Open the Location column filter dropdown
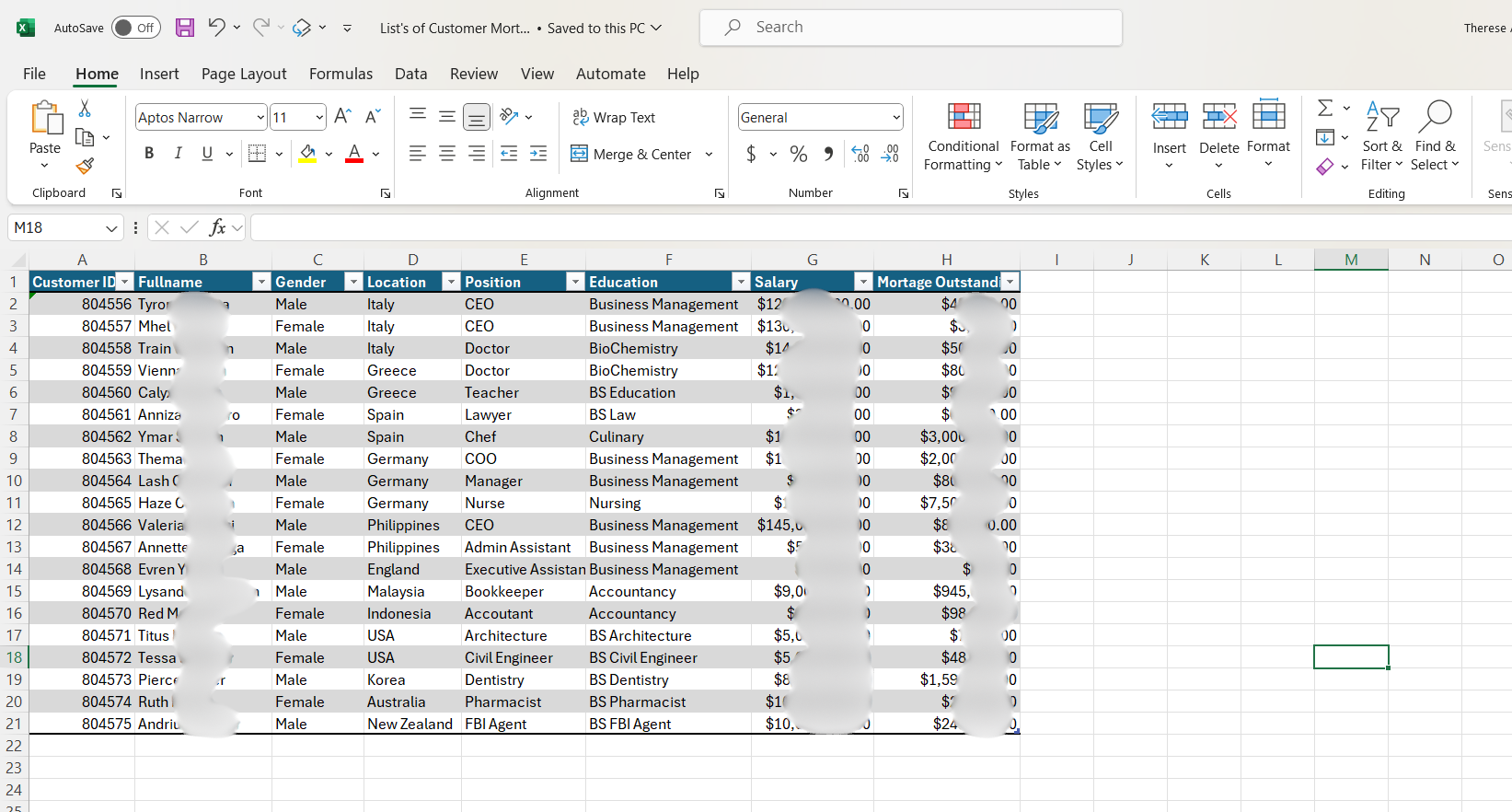The height and width of the screenshot is (812, 1512). click(x=451, y=282)
